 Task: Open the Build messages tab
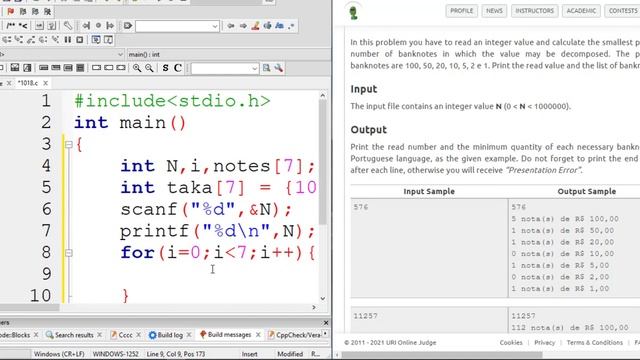click(x=225, y=335)
